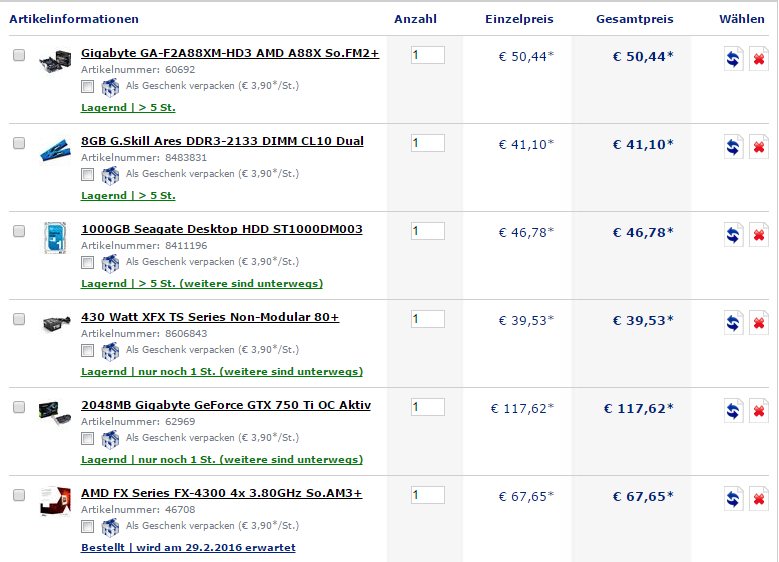
Task: Remove 8GB G.Skill Ares from cart
Action: (x=759, y=147)
